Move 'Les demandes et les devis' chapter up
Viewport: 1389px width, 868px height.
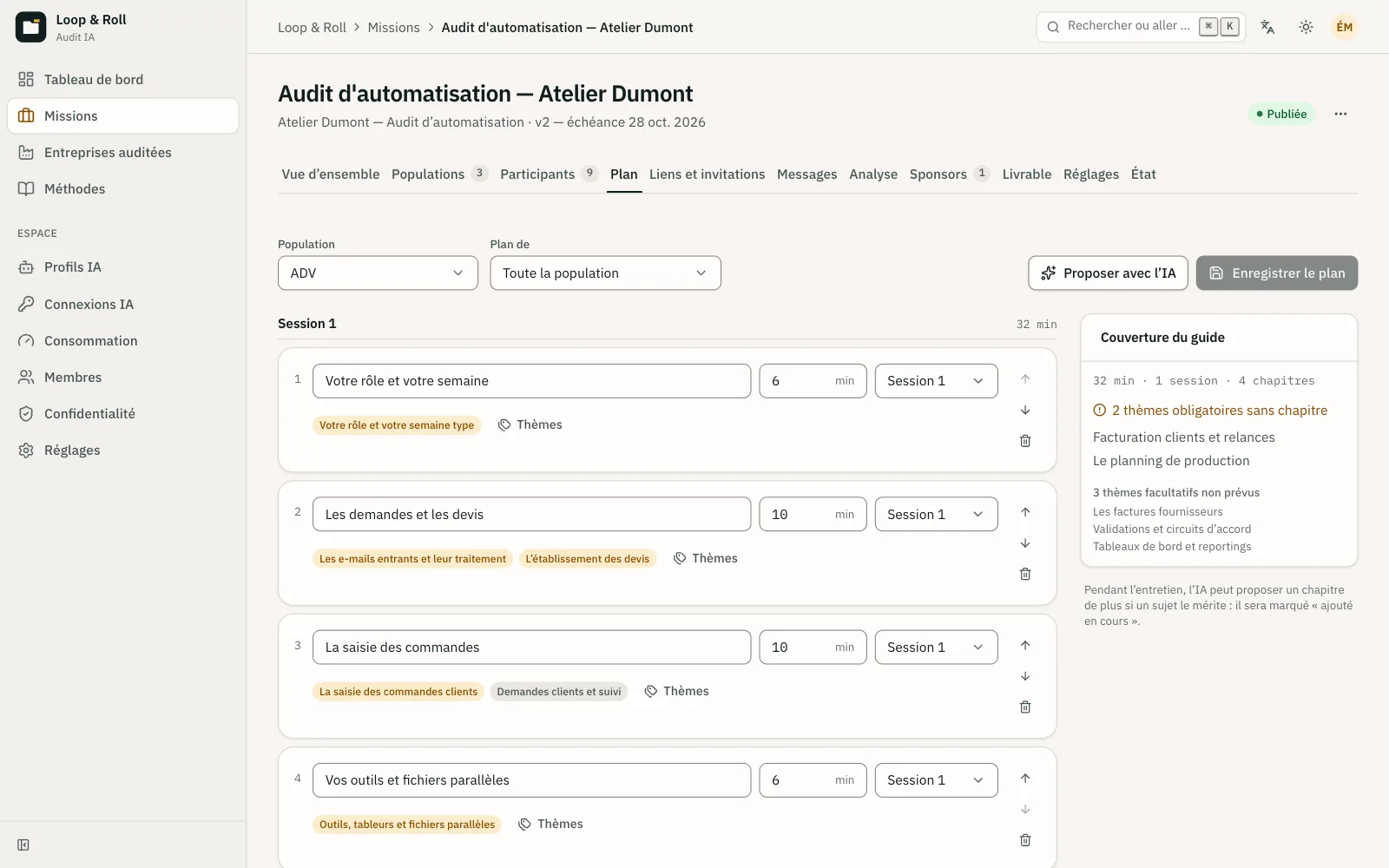1025,512
